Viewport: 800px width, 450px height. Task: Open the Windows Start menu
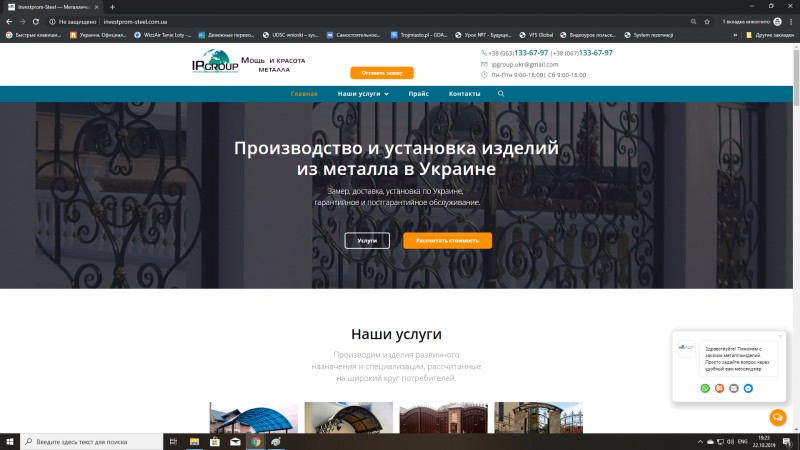[10, 442]
